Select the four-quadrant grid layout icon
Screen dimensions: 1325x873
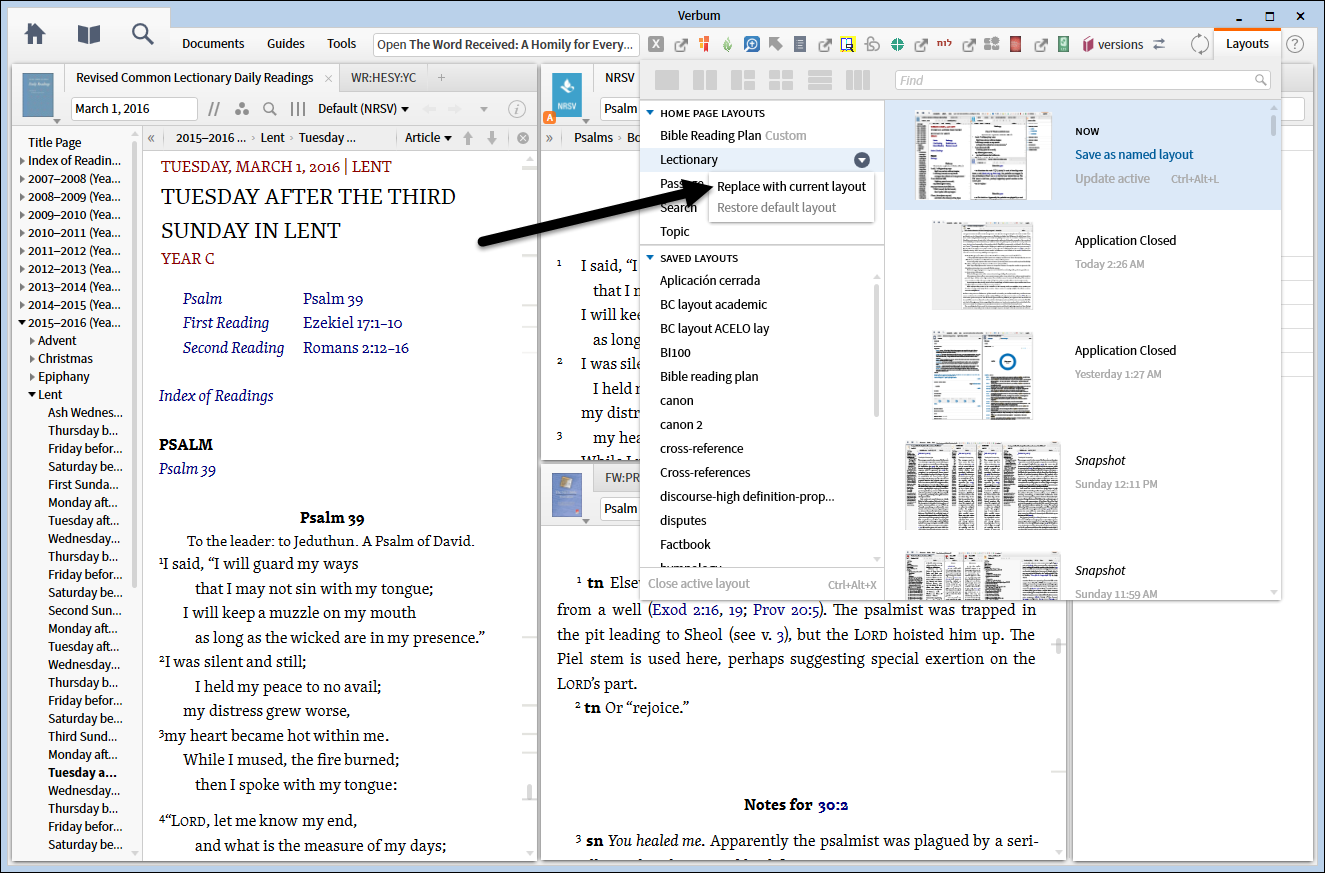[781, 80]
